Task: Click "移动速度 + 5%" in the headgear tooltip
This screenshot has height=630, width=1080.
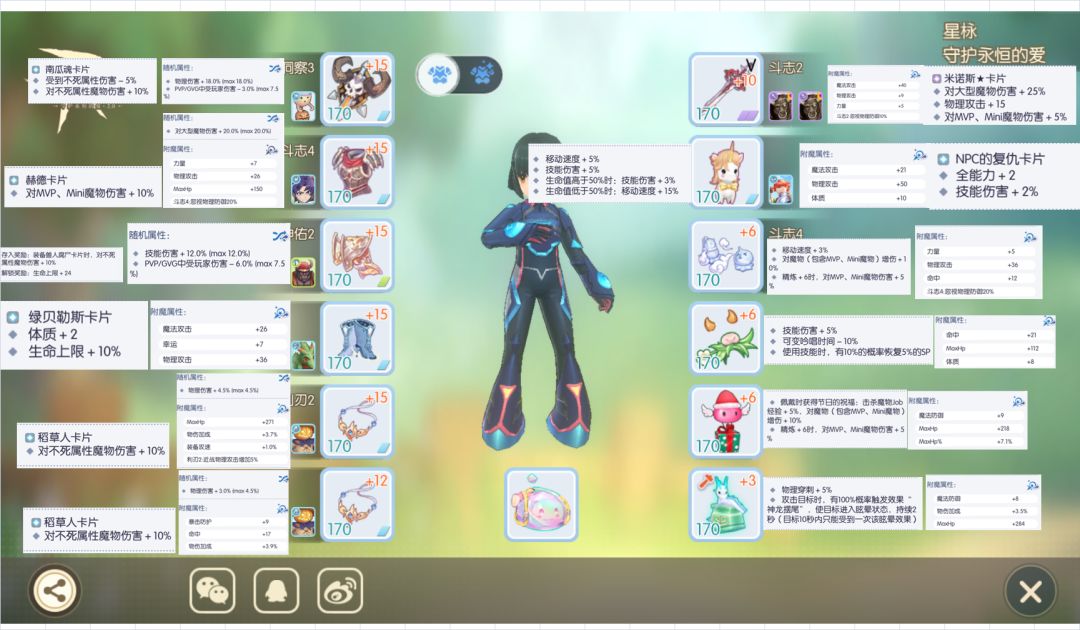Action: pyautogui.click(x=572, y=158)
